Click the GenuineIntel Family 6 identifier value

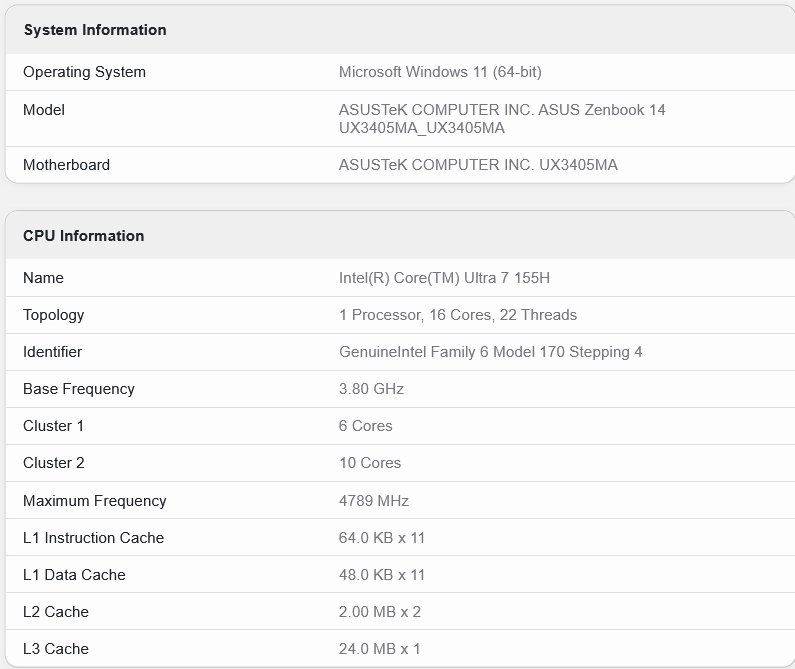491,352
